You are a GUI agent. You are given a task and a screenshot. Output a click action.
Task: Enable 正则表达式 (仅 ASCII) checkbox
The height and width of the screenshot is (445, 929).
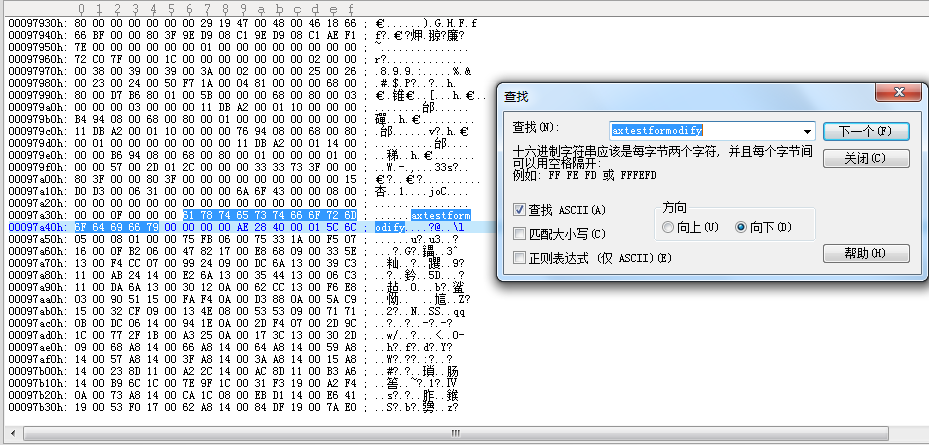click(x=519, y=258)
